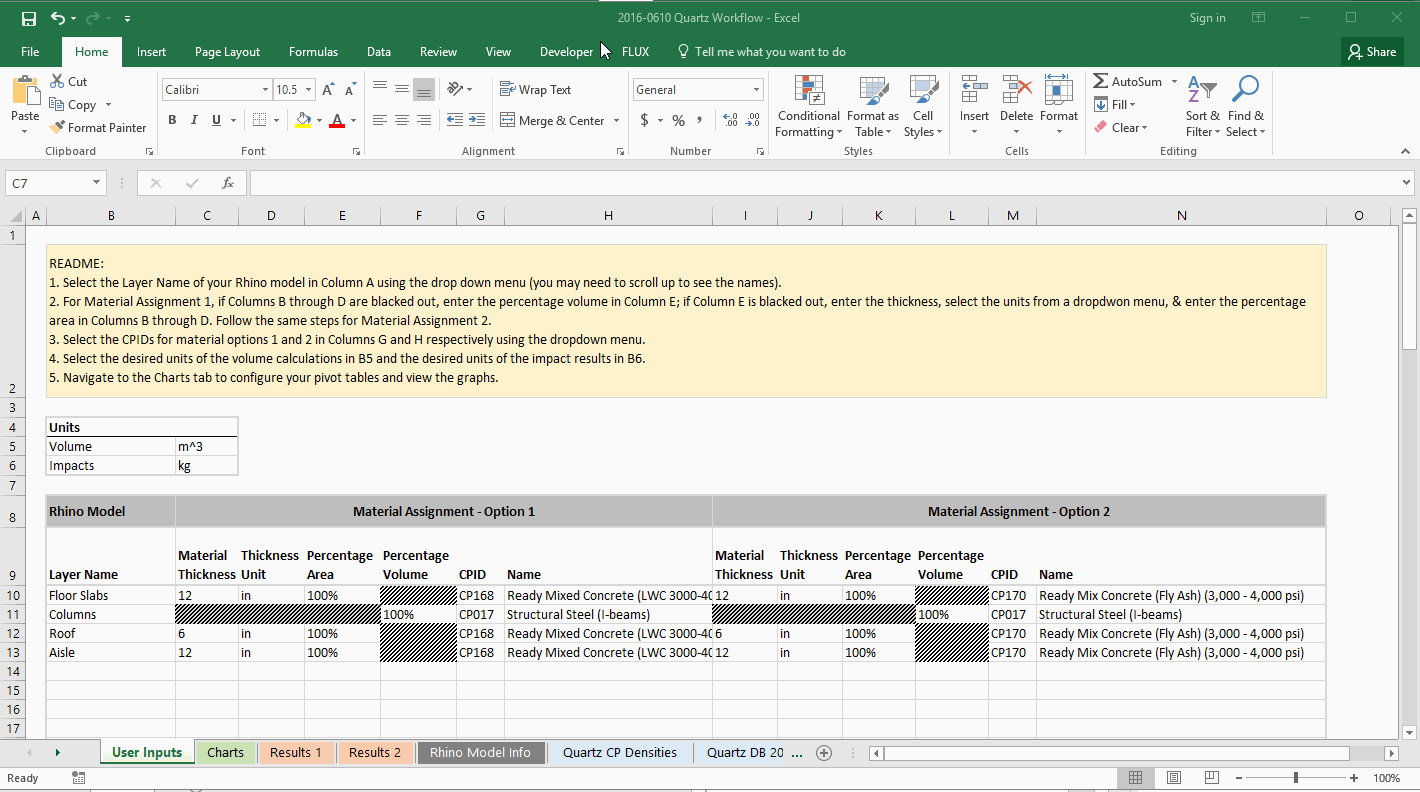Open Font dialog launcher

point(356,152)
